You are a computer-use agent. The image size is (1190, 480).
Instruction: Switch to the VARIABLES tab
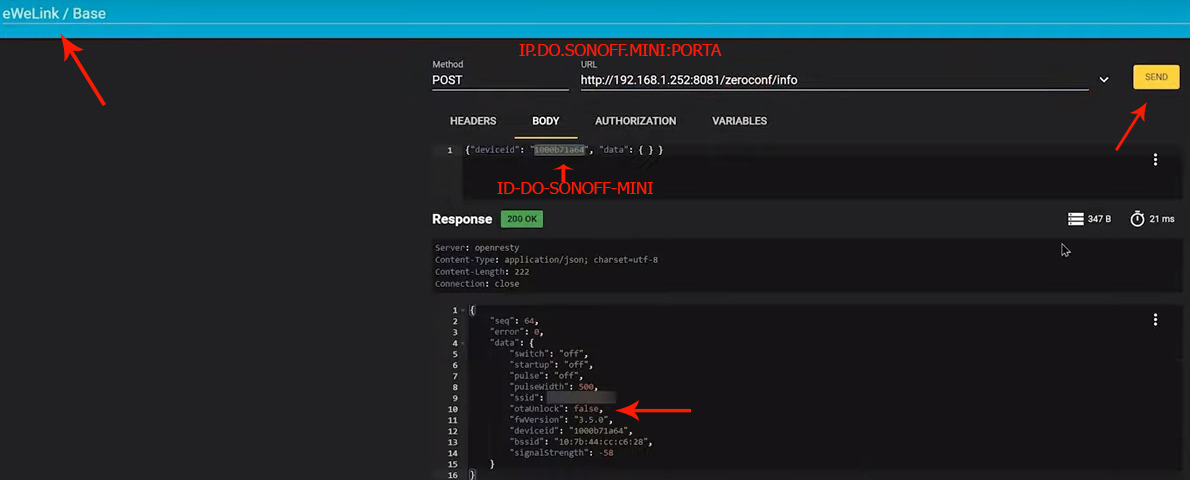coord(739,121)
